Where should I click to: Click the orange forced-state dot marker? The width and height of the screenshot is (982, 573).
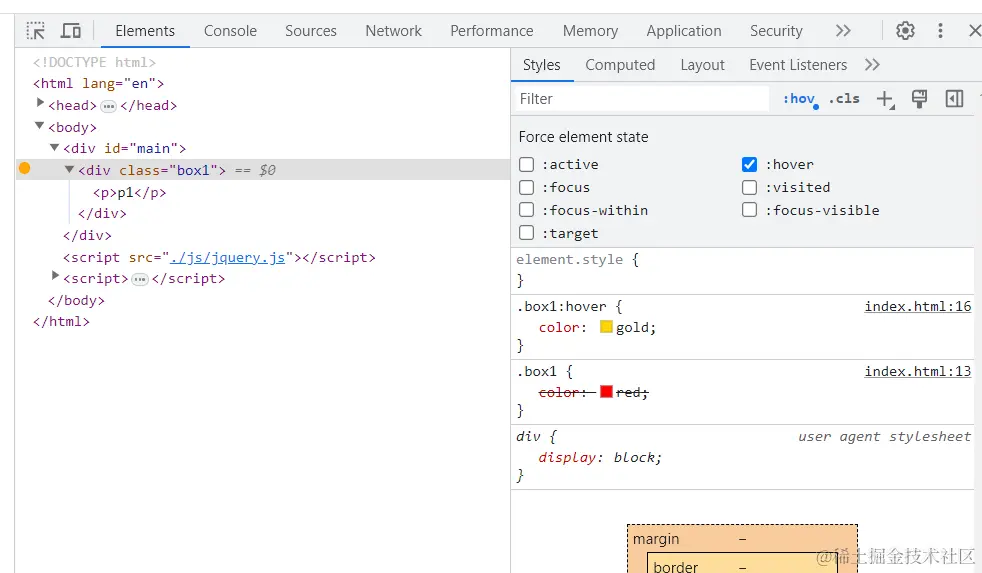[x=24, y=168]
